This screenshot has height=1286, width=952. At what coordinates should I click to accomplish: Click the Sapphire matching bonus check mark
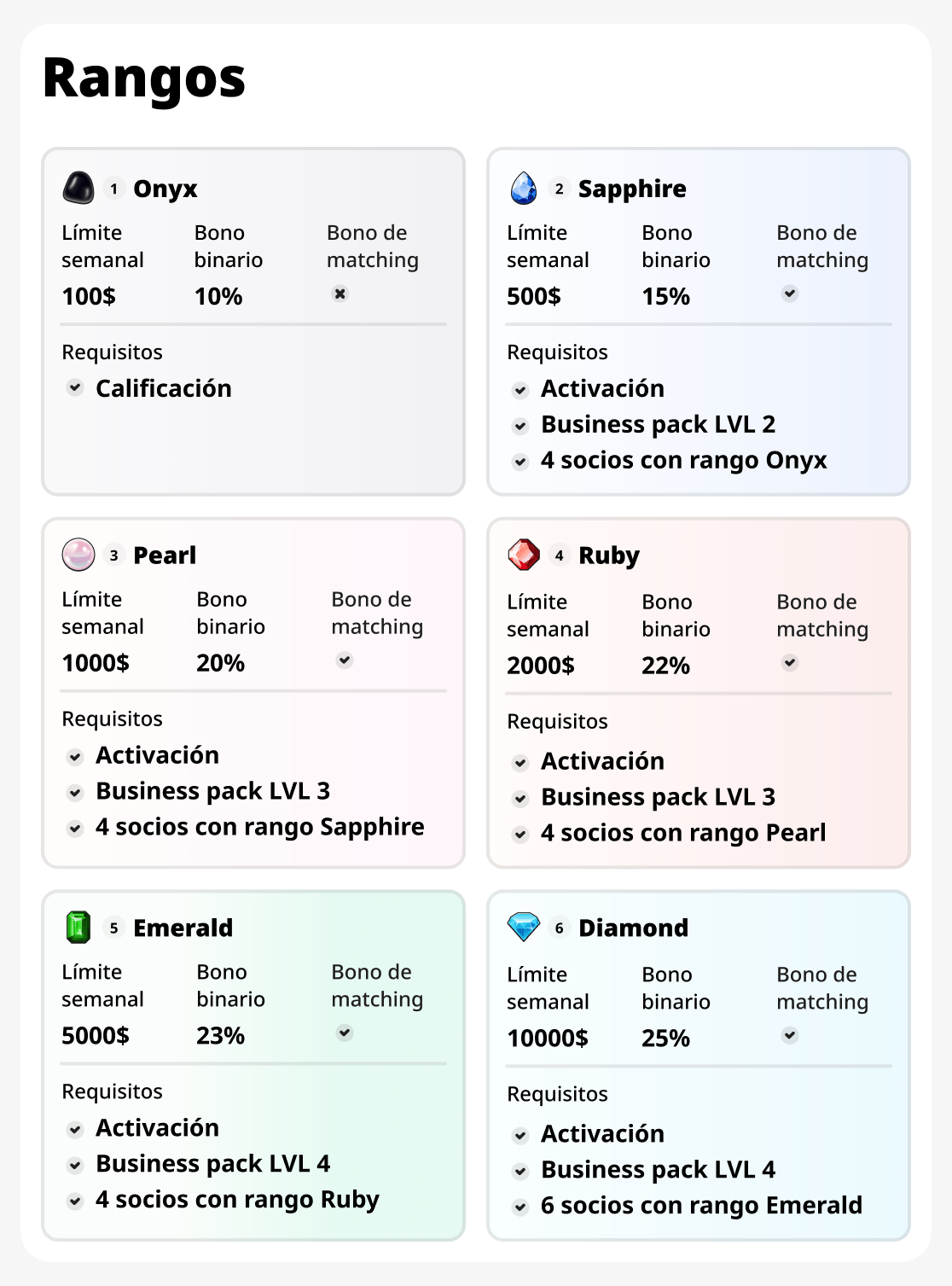tap(790, 294)
